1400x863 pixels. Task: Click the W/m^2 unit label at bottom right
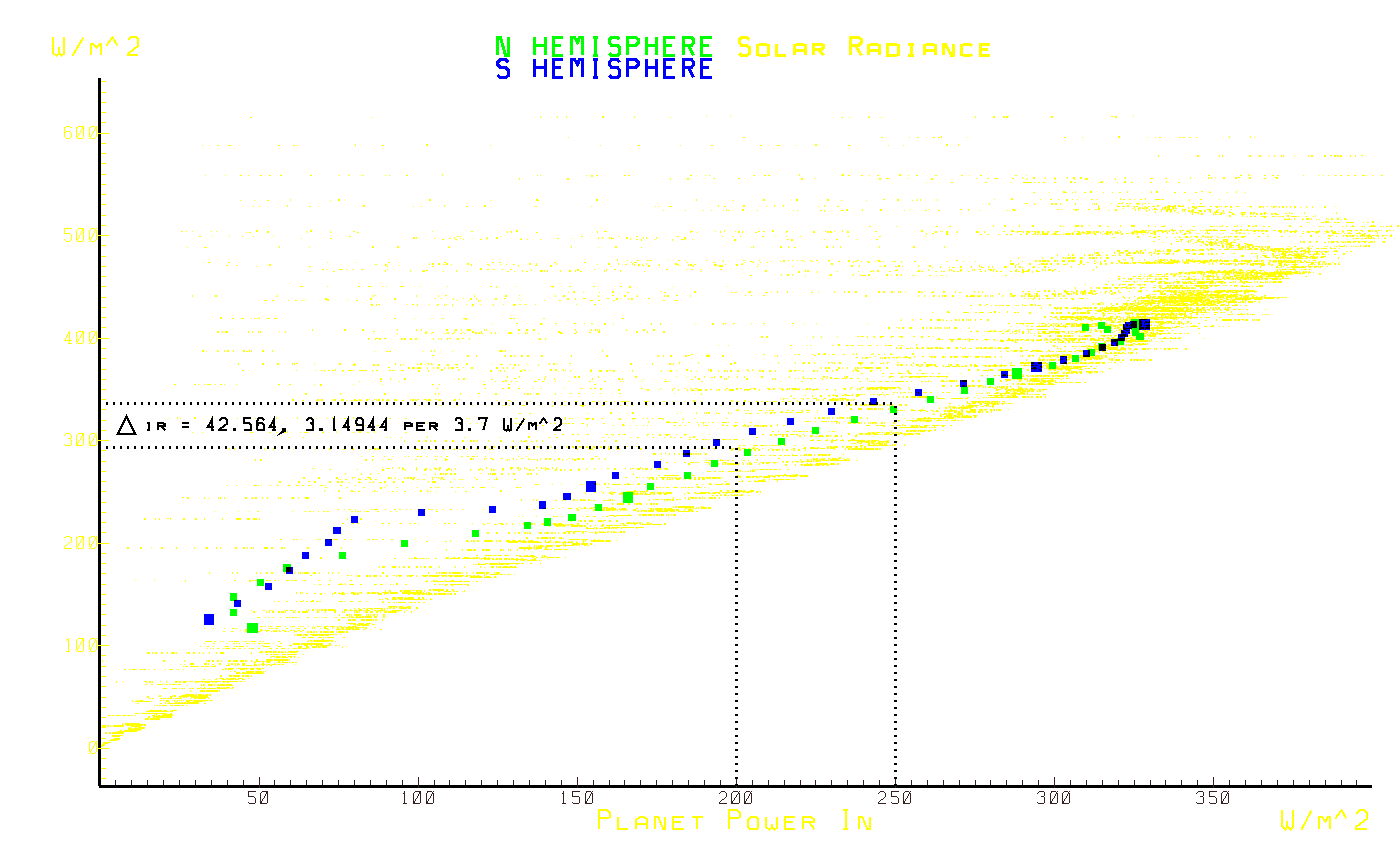1325,821
